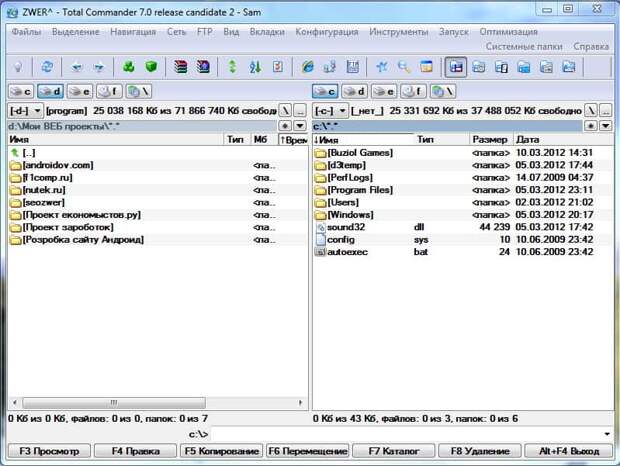Image resolution: width=620 pixels, height=466 pixels.
Task: Click the lightbulb icon in toolbar
Action: pos(18,67)
